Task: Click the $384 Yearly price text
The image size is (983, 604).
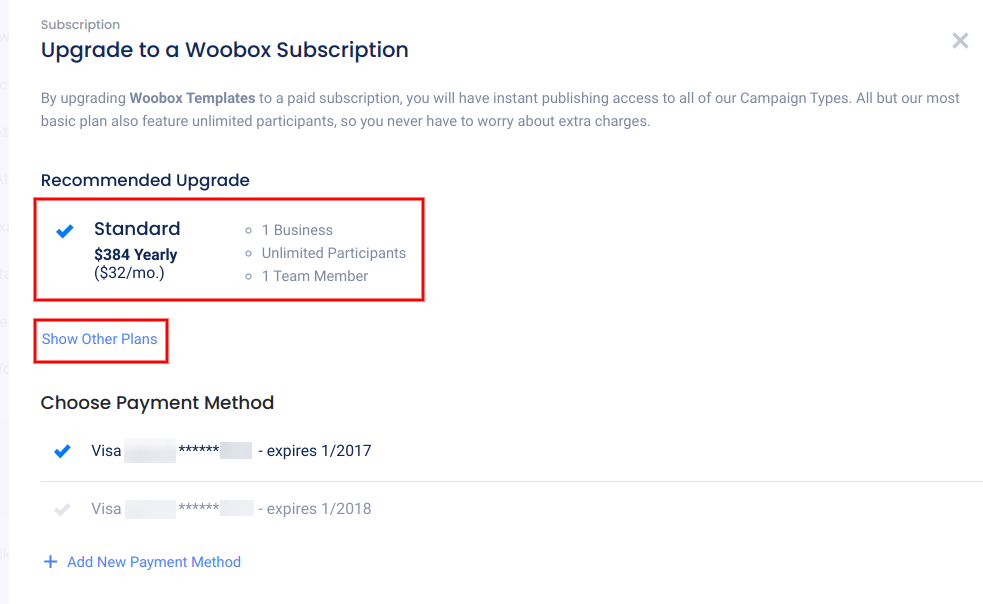Action: (135, 254)
